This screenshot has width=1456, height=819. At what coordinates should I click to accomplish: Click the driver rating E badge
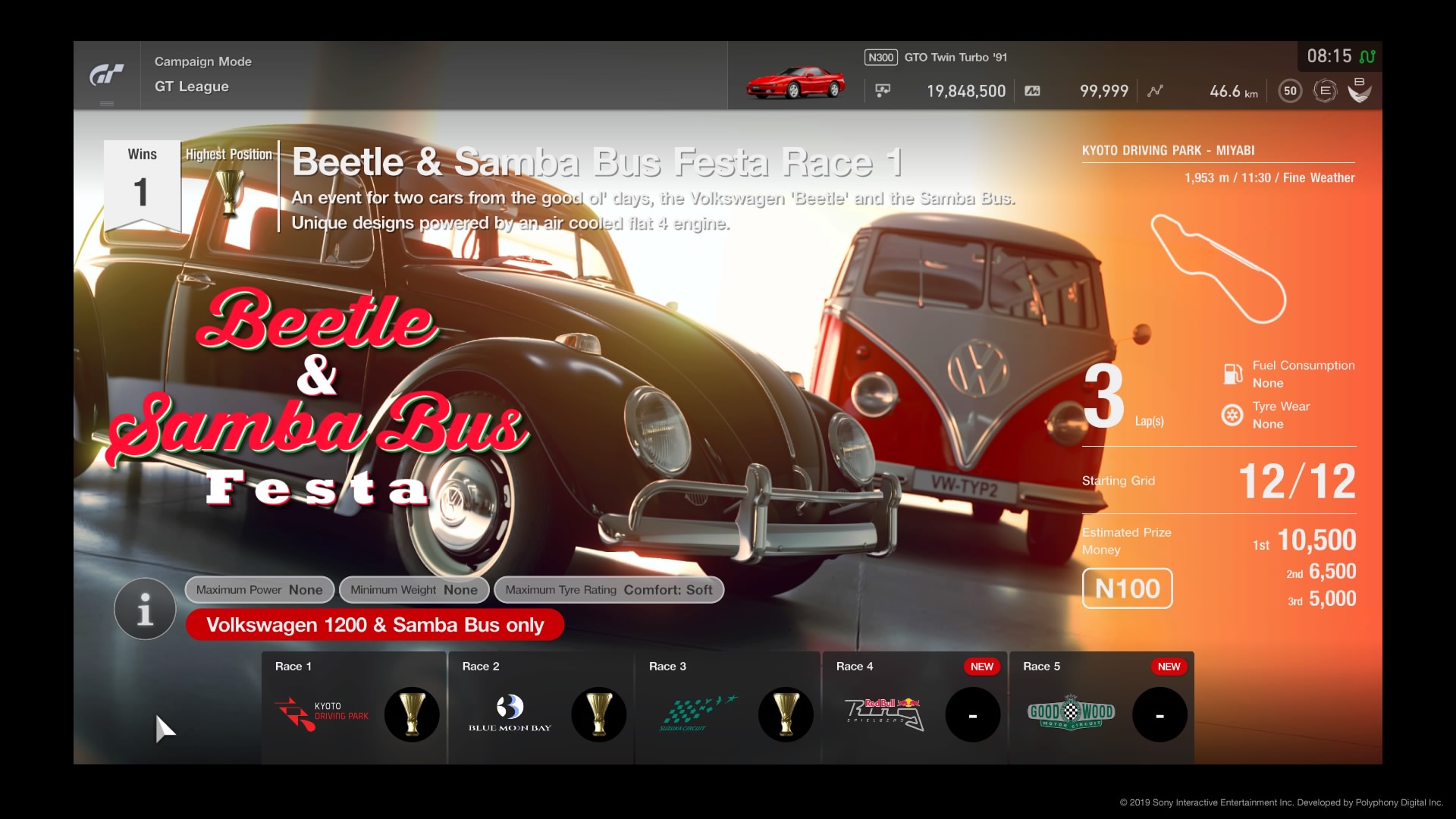[1325, 91]
